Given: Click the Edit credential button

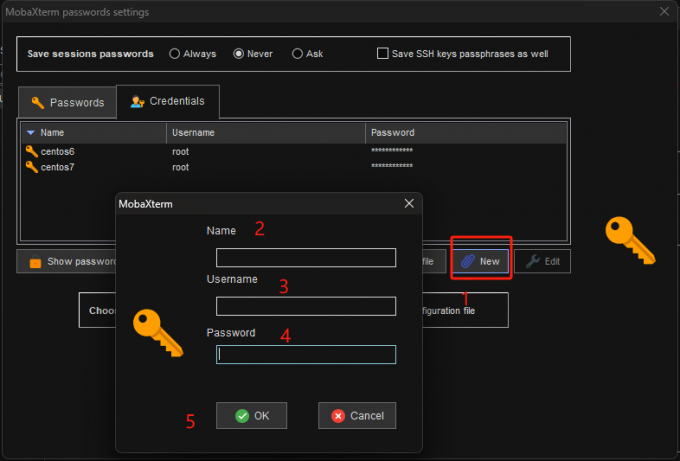Looking at the screenshot, I should click(543, 261).
